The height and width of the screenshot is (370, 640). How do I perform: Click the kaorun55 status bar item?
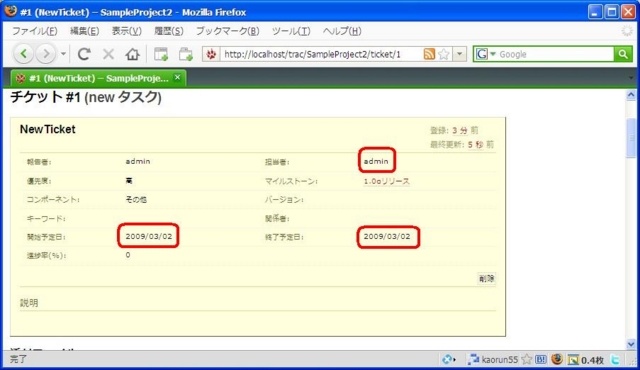(493, 359)
